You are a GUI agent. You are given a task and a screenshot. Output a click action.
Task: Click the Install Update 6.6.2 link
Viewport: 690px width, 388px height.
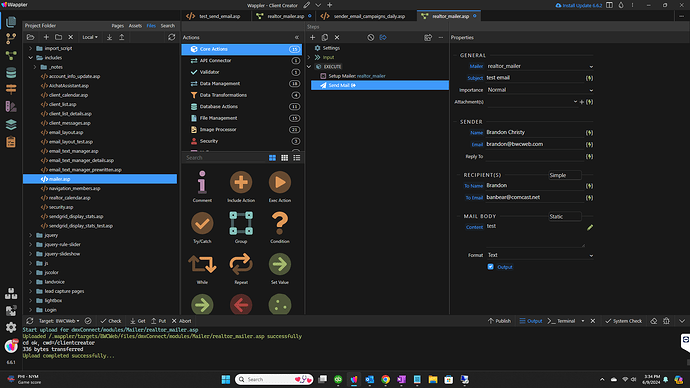tap(579, 5)
